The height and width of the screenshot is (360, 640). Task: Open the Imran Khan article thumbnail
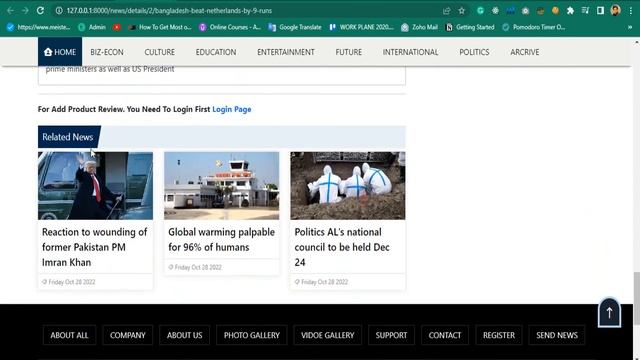point(96,186)
